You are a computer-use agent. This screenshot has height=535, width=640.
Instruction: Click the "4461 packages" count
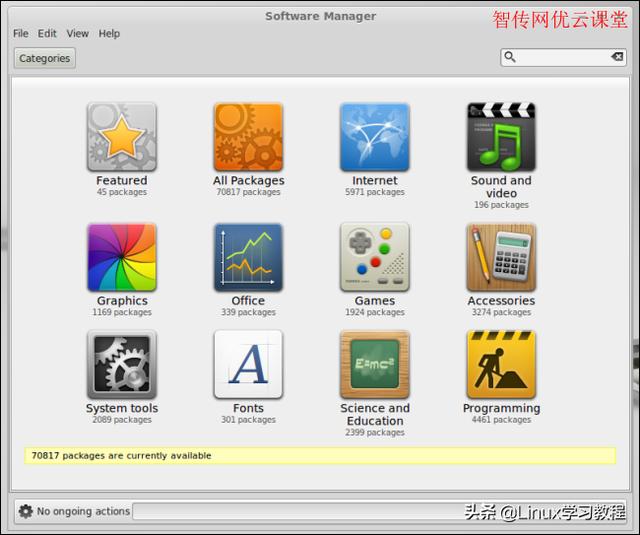(x=501, y=420)
